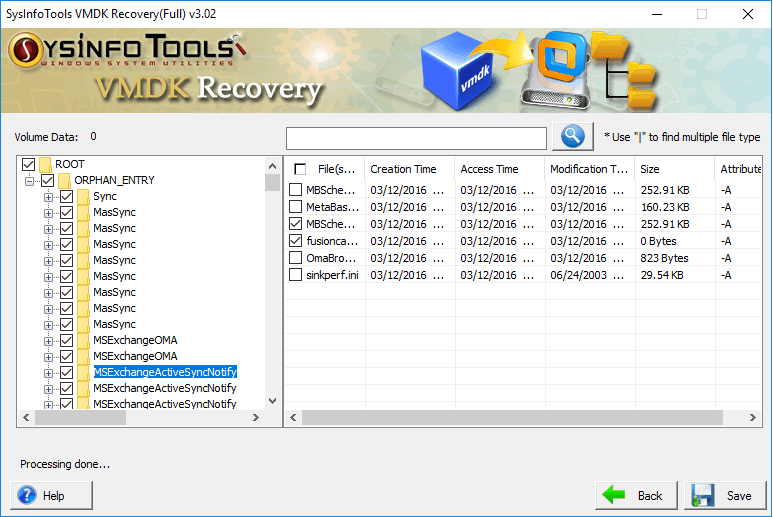Collapse the ORPHAN_ENTRY tree node
This screenshot has height=517, width=773.
point(29,181)
